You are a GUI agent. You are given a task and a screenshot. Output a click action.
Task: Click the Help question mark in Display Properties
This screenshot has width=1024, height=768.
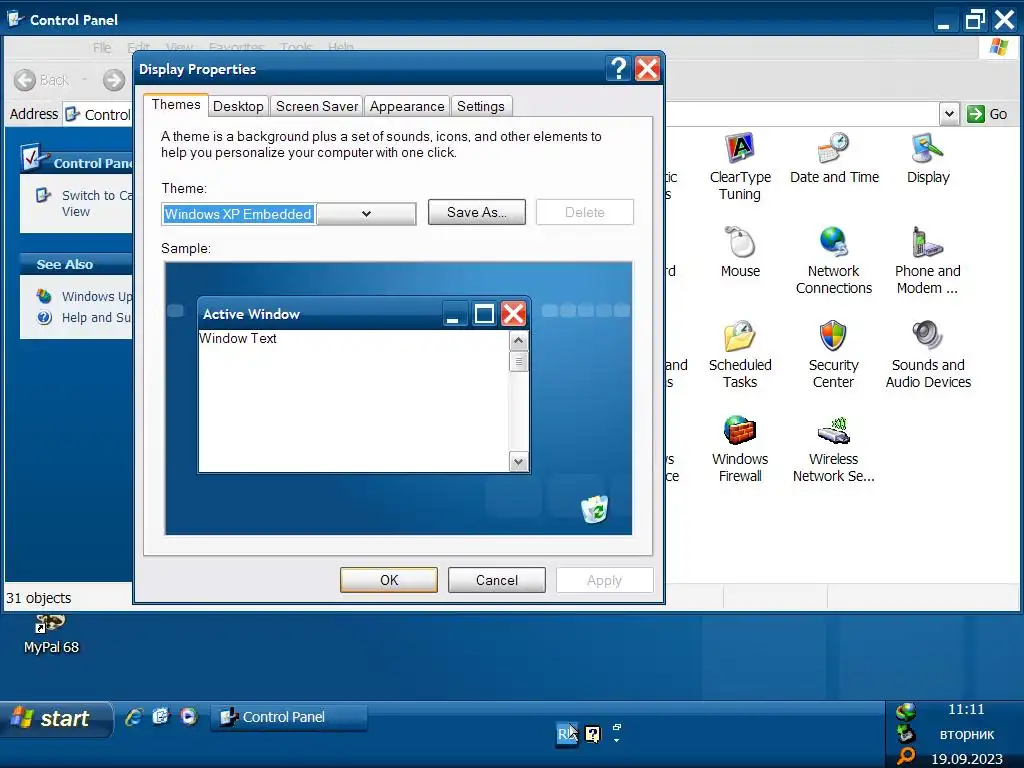tap(618, 69)
